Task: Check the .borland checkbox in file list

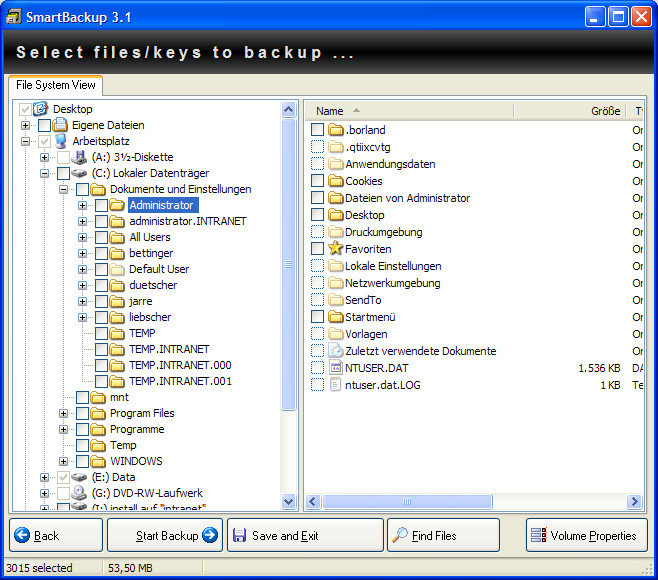Action: [x=317, y=130]
